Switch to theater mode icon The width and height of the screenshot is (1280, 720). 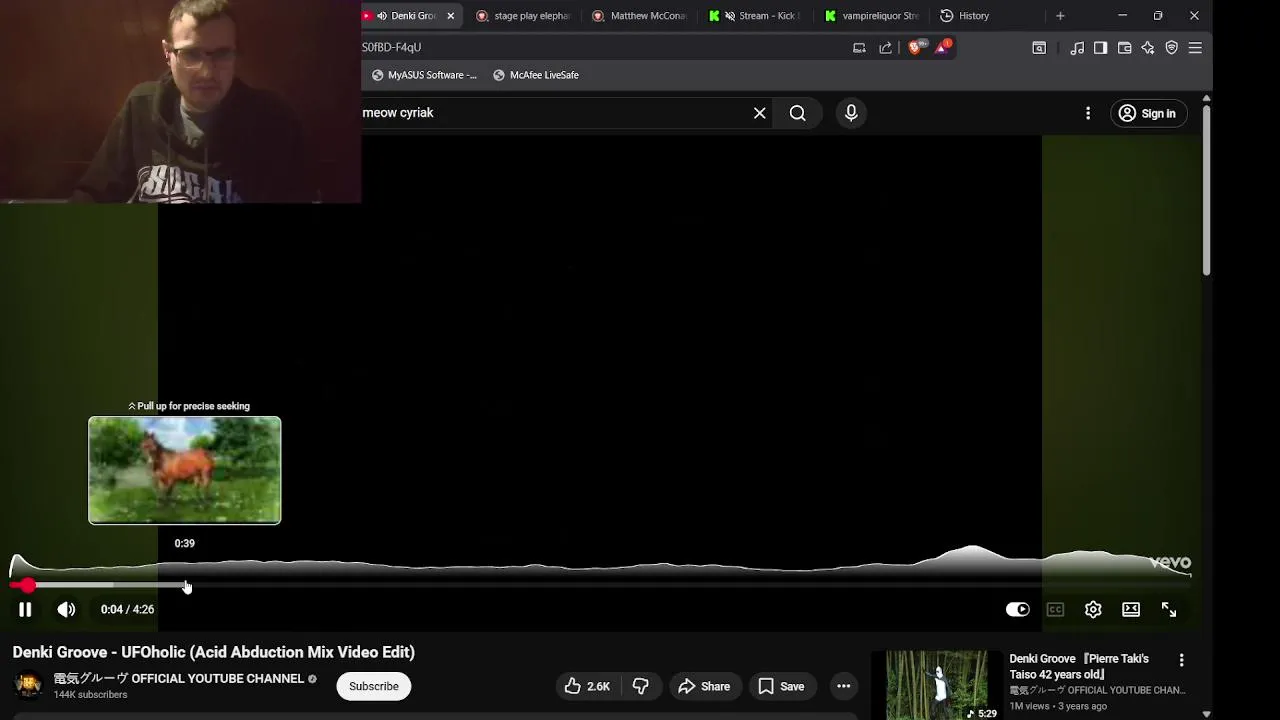1131,609
